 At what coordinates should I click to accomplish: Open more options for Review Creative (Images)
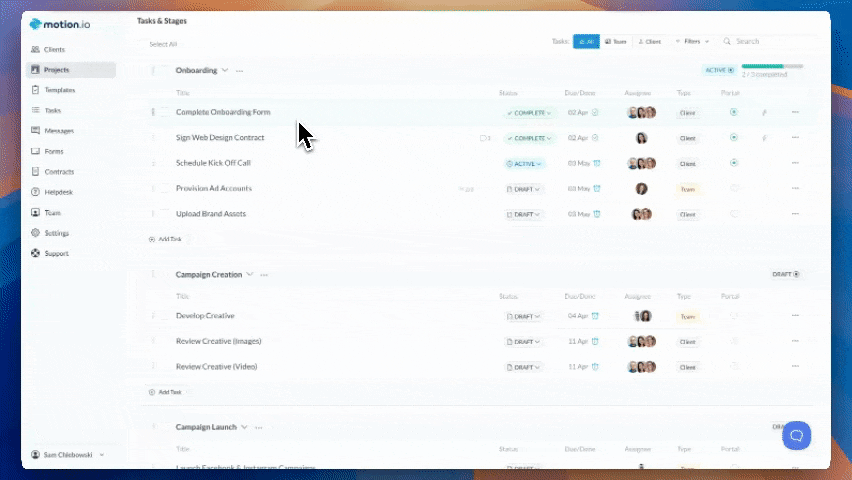[795, 341]
